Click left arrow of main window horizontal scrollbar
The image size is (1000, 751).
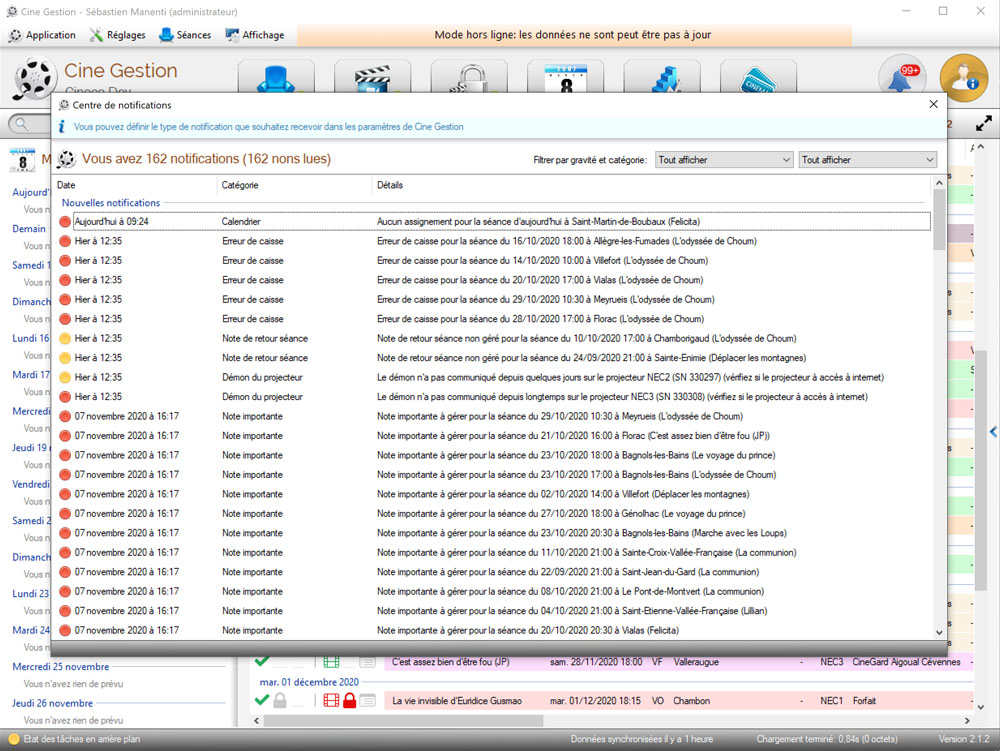(256, 721)
